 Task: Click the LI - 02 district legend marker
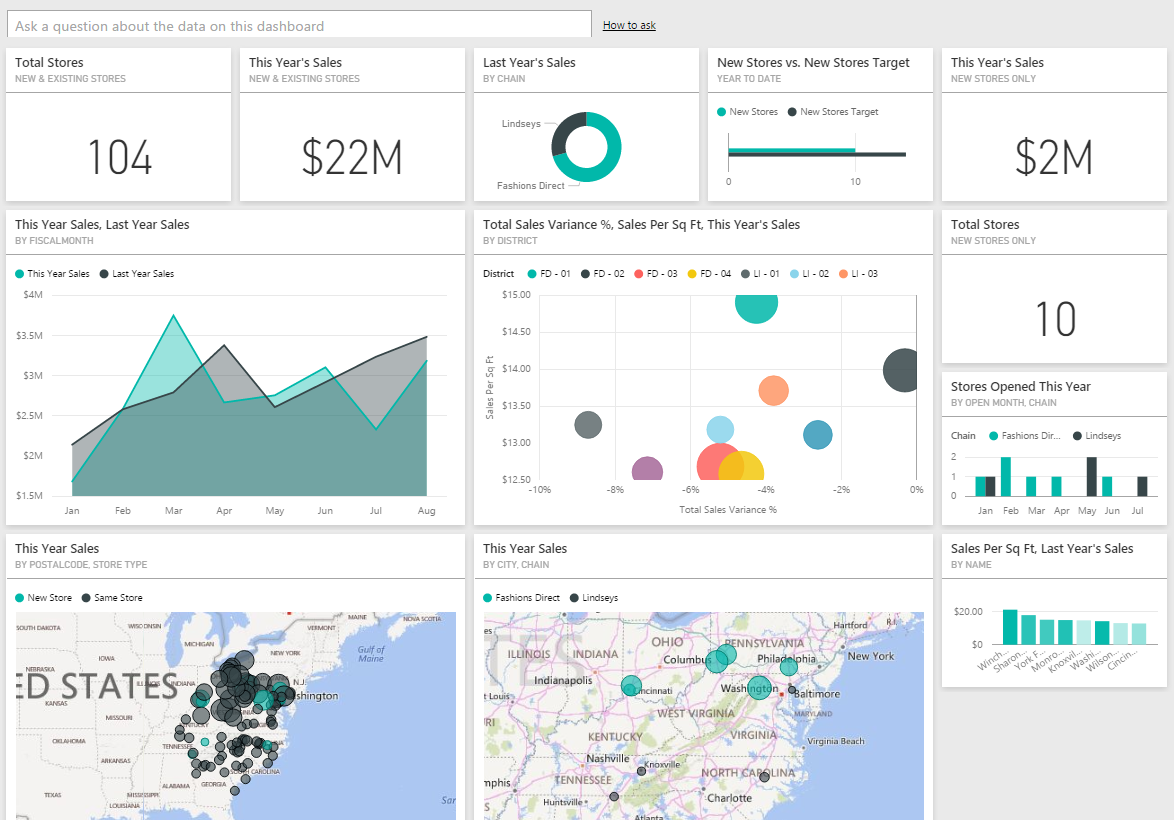(x=794, y=274)
